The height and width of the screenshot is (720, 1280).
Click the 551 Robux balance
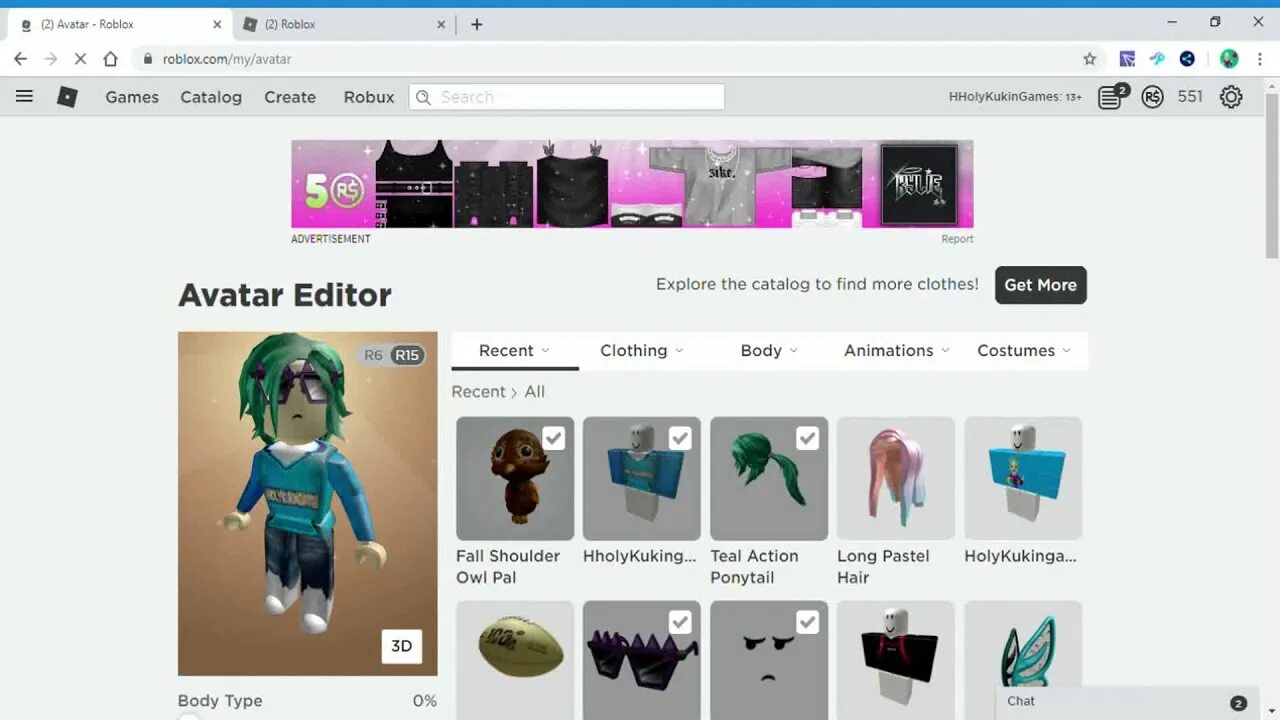[x=1190, y=97]
